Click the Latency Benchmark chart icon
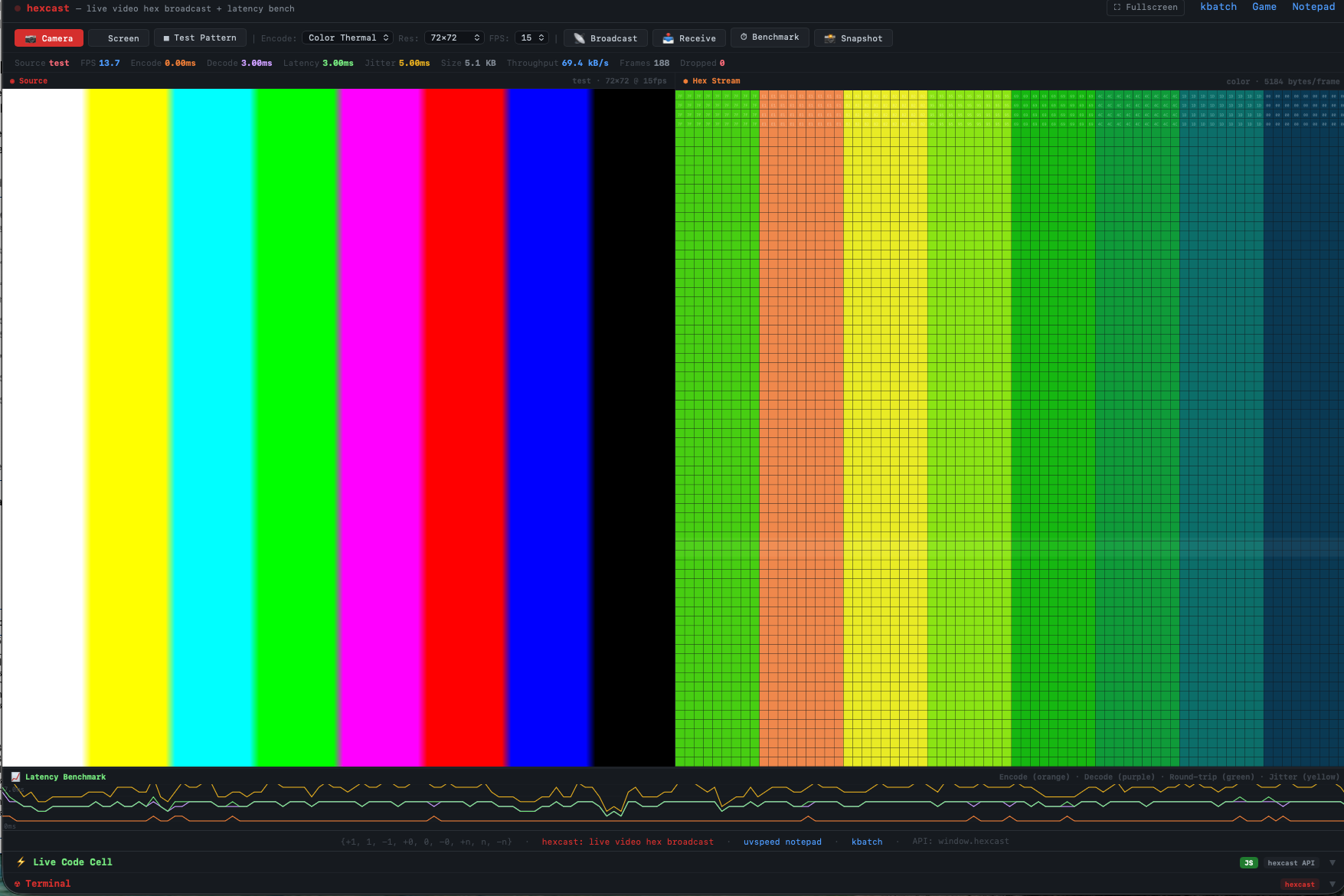Viewport: 1344px width, 896px height. tap(15, 776)
